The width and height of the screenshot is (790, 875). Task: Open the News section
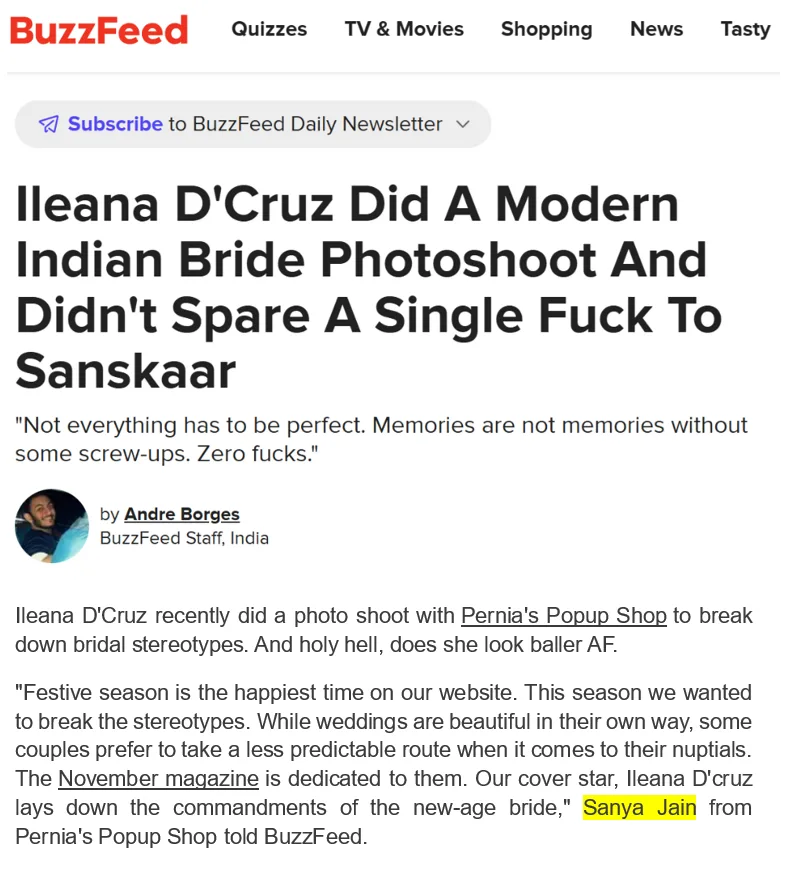click(656, 29)
